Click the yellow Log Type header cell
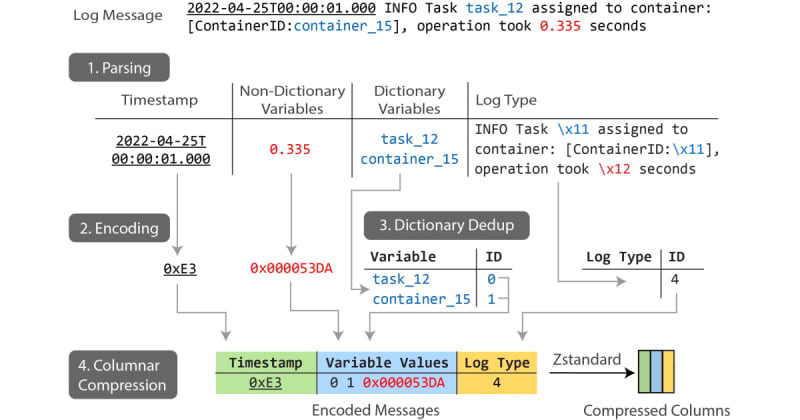Viewport: 800px width, 420px height. coord(497,362)
